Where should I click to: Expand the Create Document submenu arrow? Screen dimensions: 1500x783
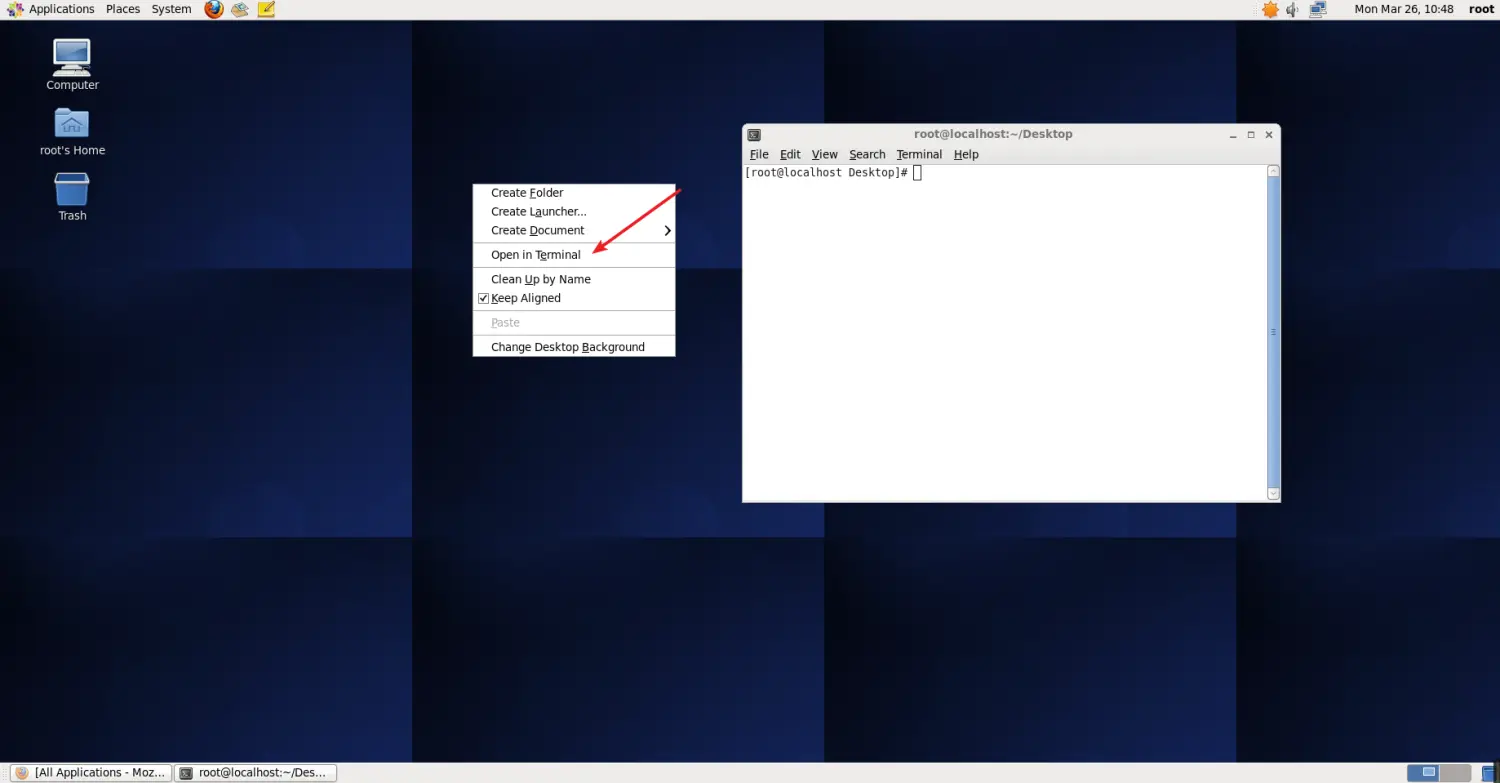(667, 230)
